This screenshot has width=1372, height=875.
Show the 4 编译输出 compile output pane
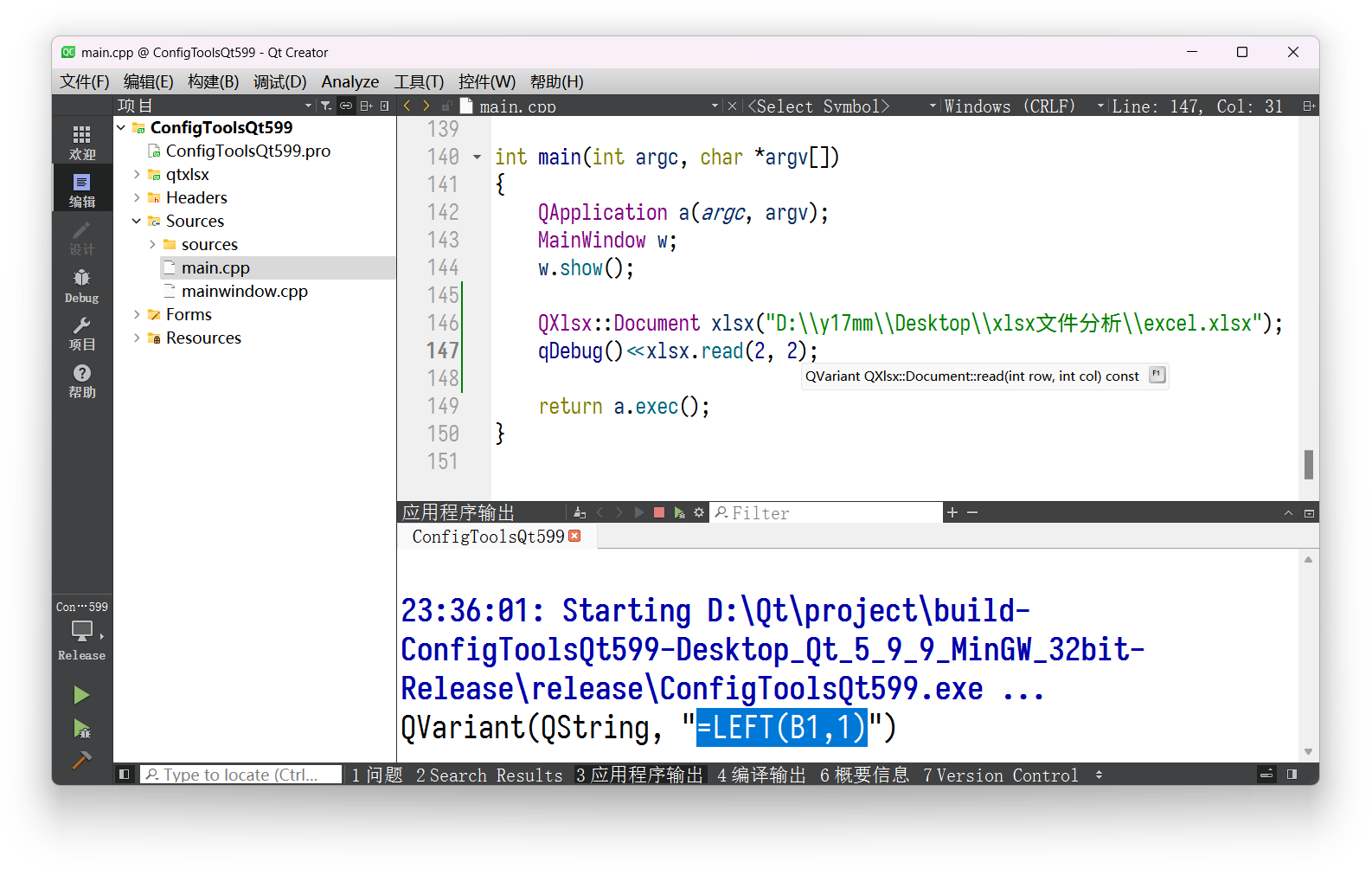(x=761, y=775)
